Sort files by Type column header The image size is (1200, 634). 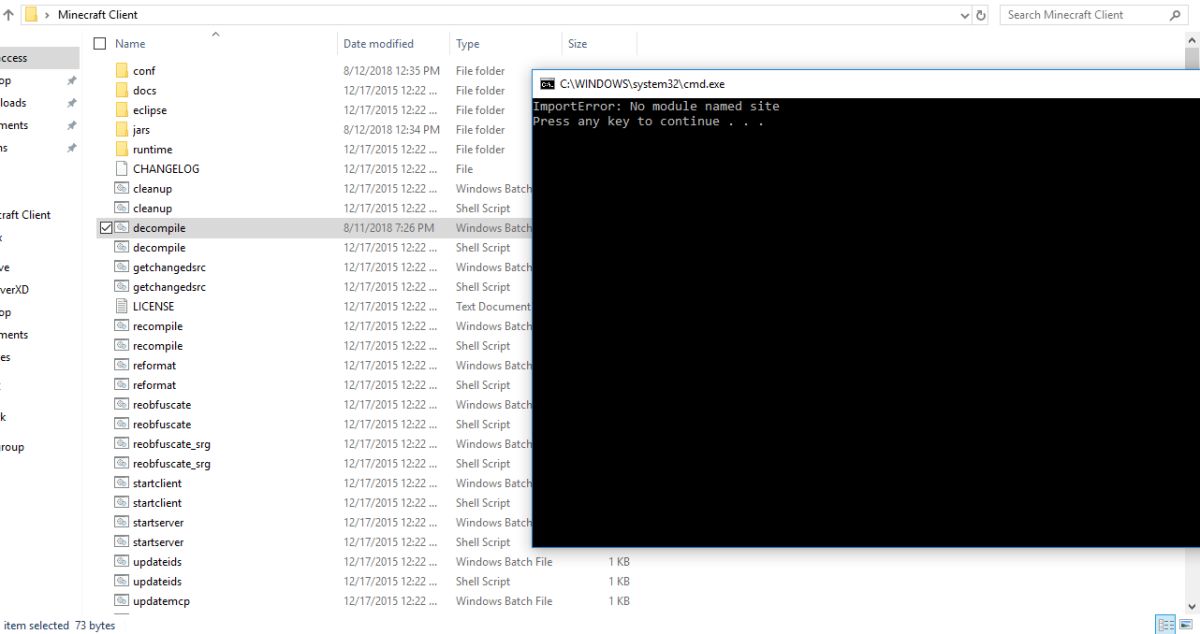click(x=467, y=44)
